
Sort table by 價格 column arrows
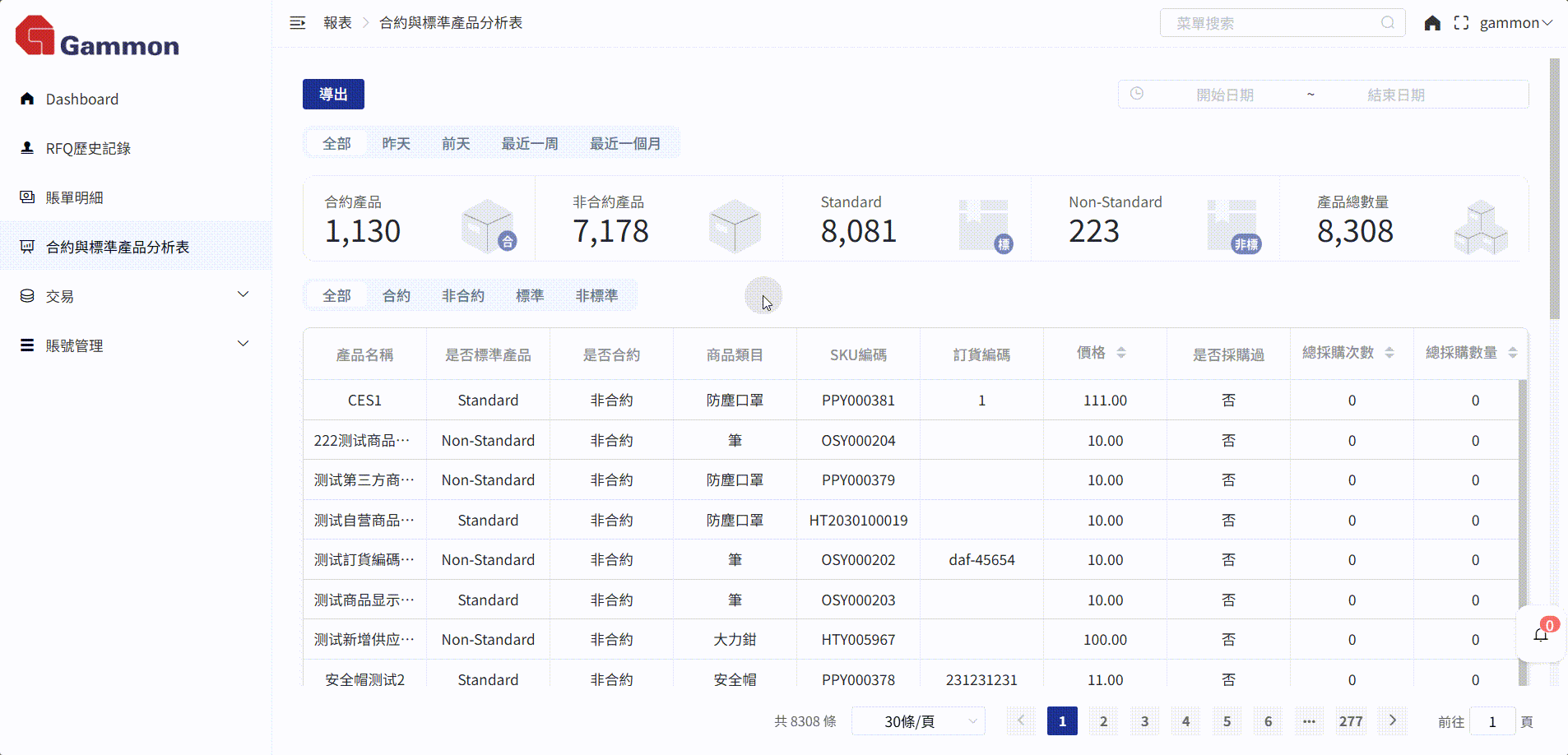point(1120,353)
